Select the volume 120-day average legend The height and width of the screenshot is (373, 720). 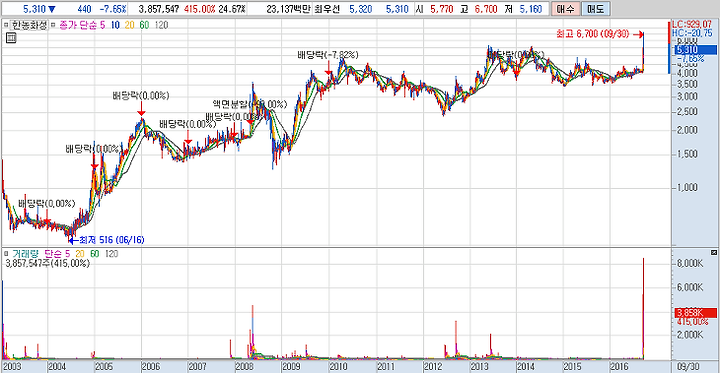coord(112,254)
